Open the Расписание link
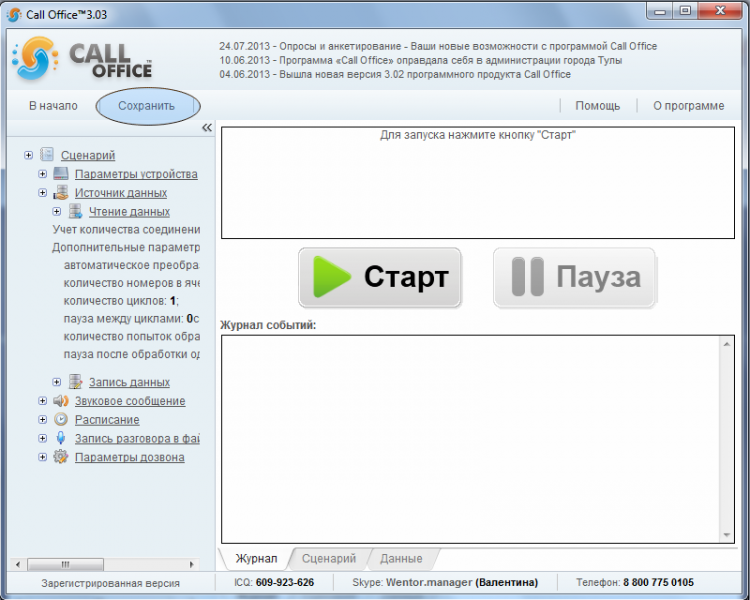Screen dimensions: 750x600 tap(107, 419)
